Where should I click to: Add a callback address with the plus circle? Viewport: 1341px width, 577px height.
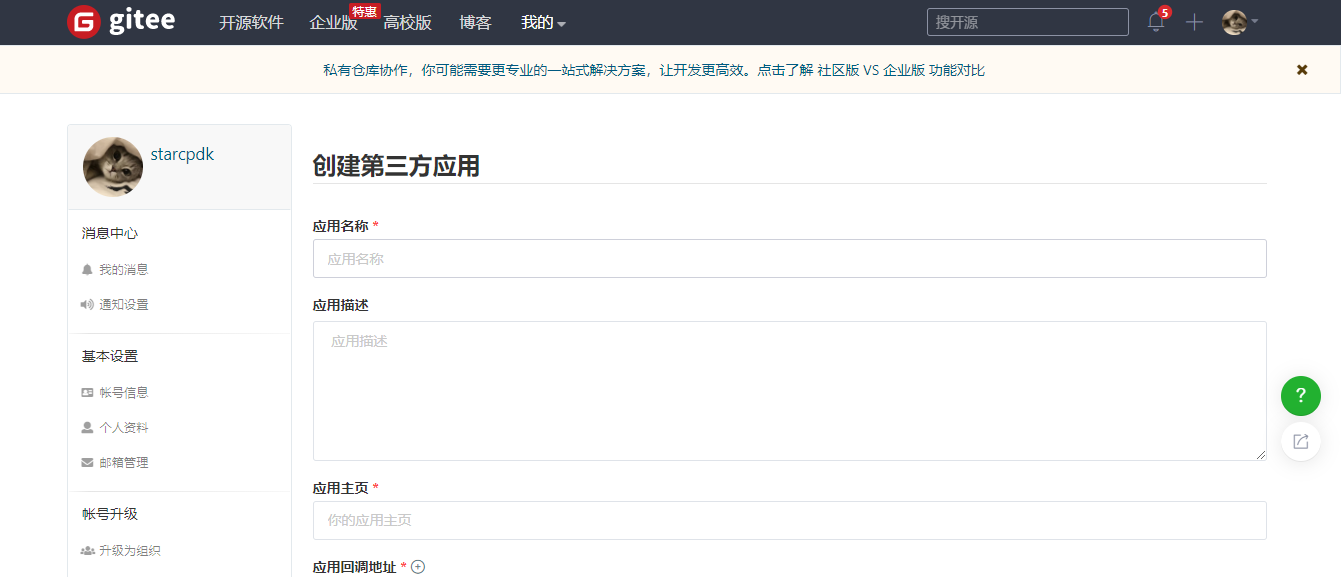pyautogui.click(x=418, y=567)
